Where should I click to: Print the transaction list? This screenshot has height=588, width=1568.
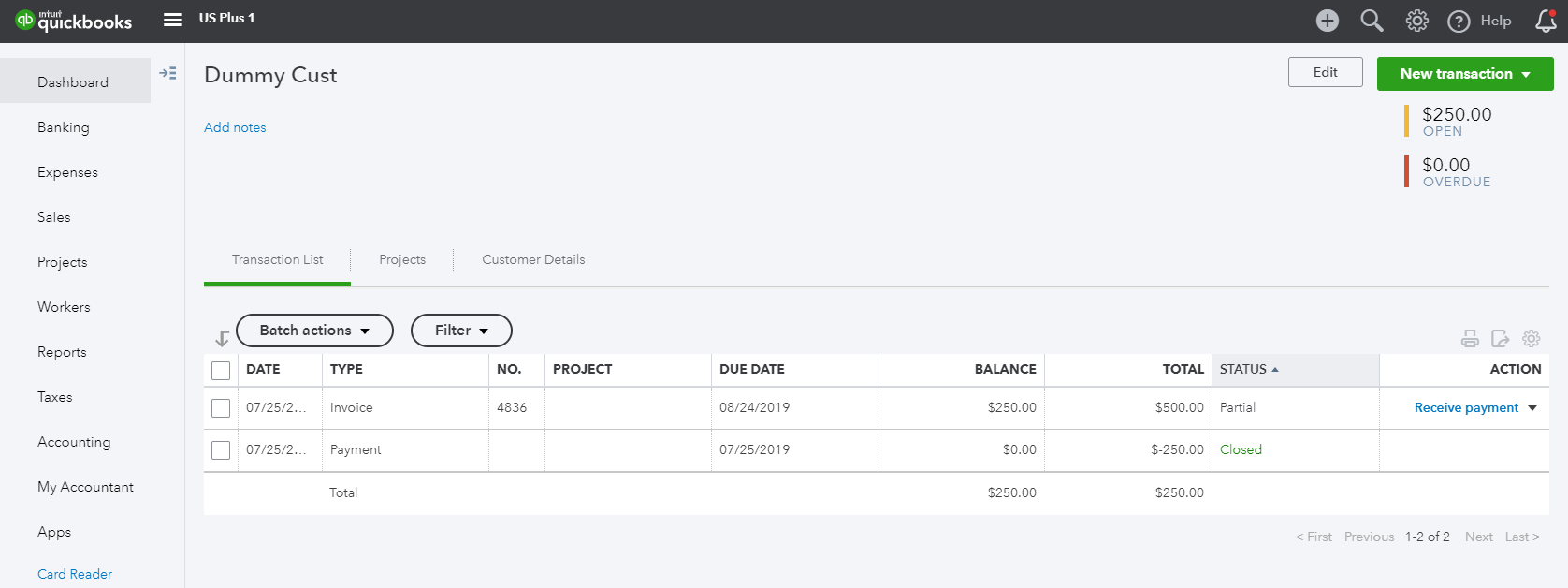click(x=1470, y=339)
